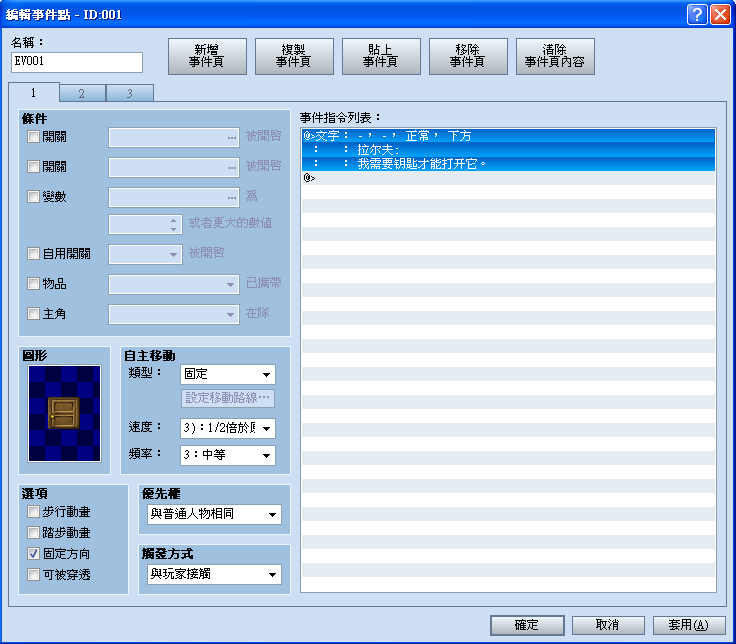This screenshot has height=644, width=736.
Task: Switch to event page tab 2
Action: [82, 93]
